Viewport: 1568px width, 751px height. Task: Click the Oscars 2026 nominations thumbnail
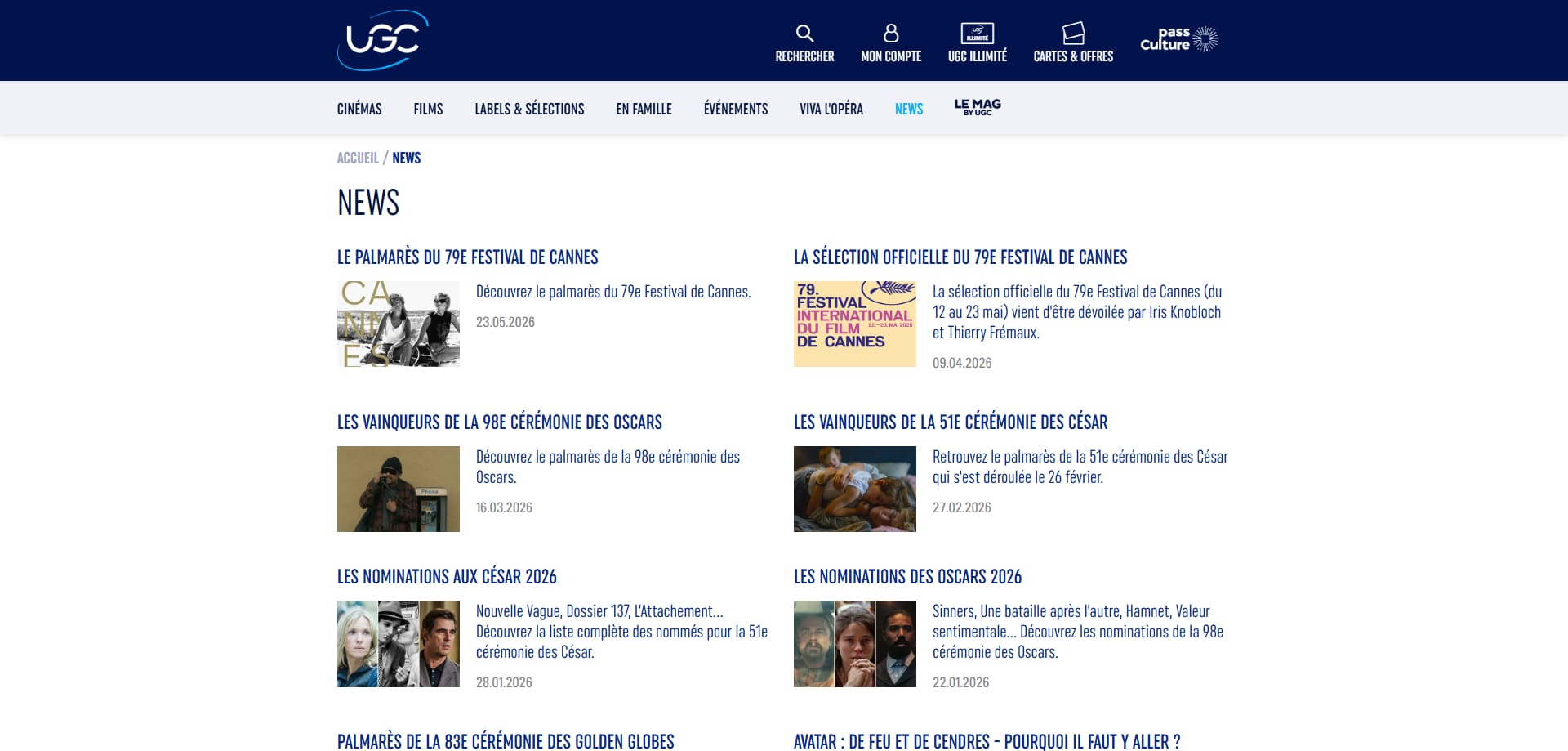(x=855, y=644)
